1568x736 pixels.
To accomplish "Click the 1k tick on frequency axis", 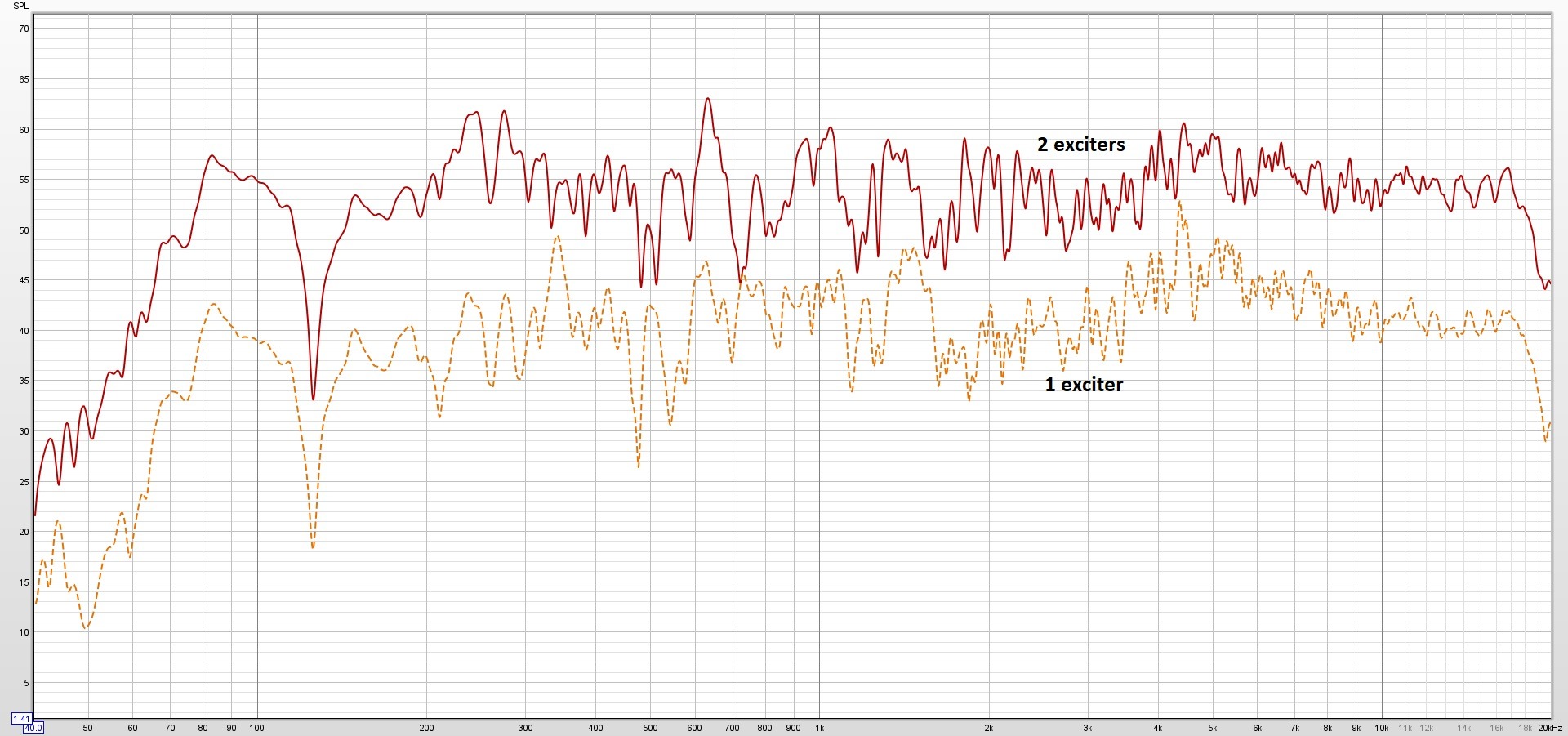I will click(819, 728).
